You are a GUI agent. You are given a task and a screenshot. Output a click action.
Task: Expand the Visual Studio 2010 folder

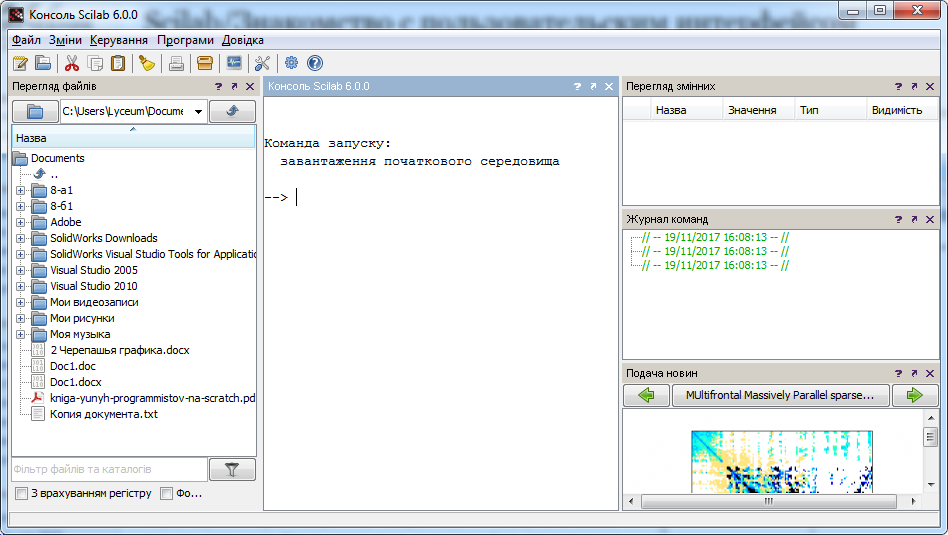coord(21,287)
